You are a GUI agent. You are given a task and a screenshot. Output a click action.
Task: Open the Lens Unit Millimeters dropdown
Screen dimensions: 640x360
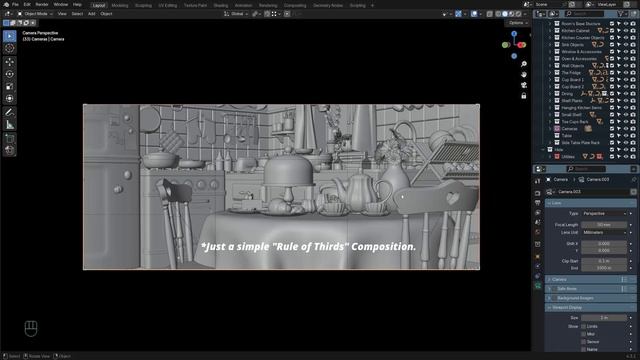pyautogui.click(x=604, y=233)
